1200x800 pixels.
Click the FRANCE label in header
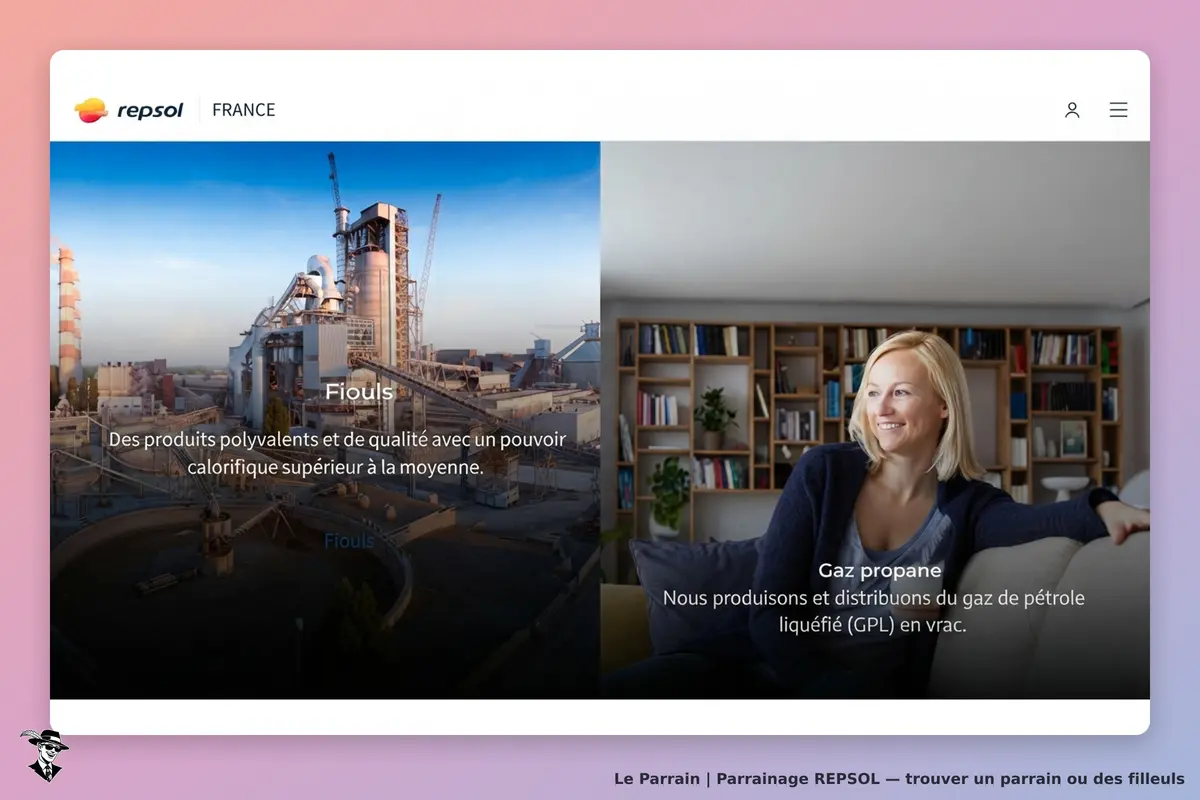click(x=244, y=110)
